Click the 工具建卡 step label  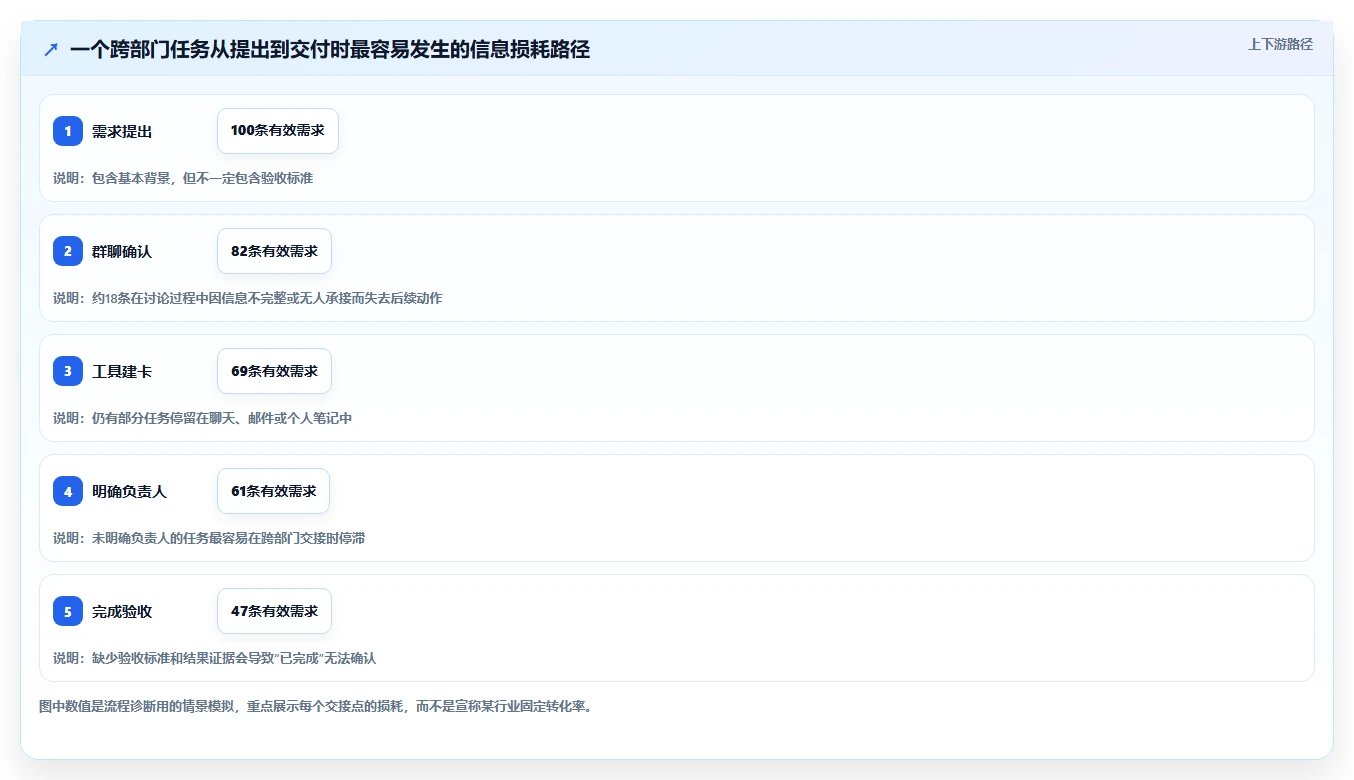coord(122,372)
